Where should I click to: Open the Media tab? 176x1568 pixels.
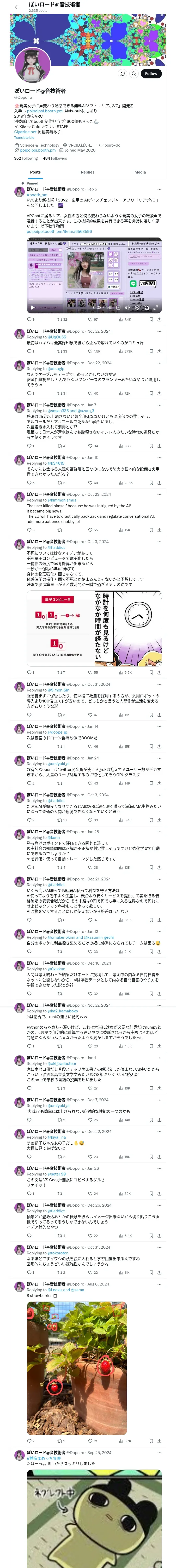139,172
